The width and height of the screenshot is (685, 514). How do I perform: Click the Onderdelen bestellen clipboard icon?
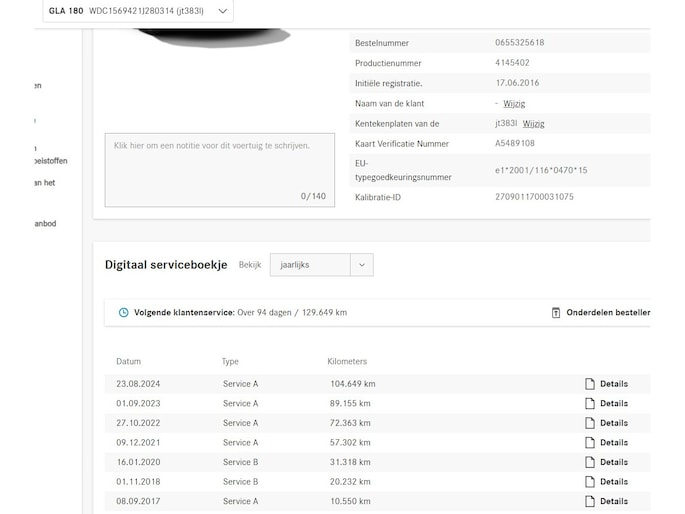(556, 313)
